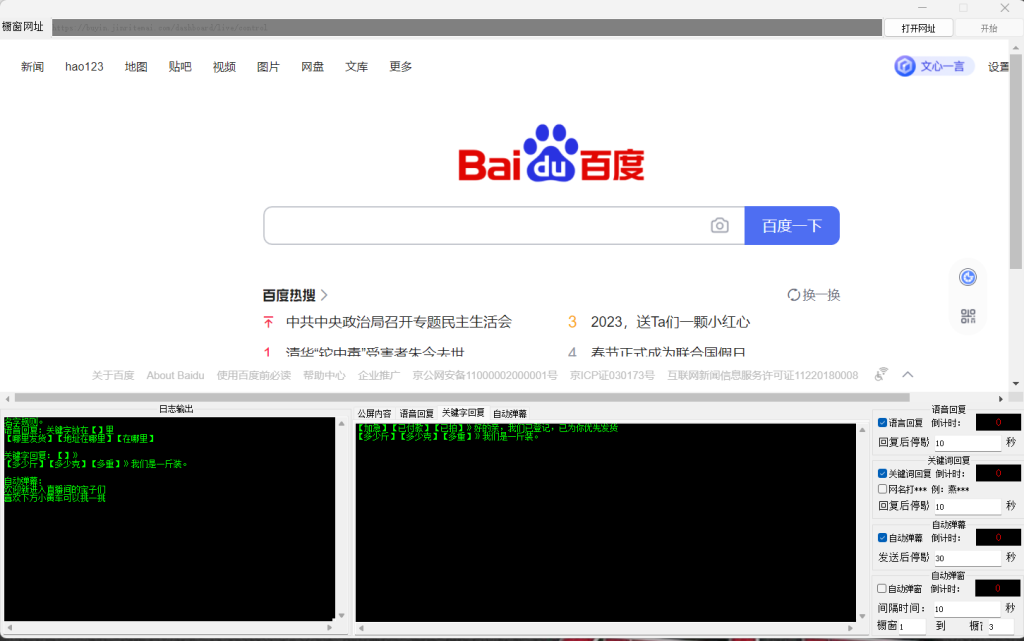Collapse the footer with the up chevron

click(x=908, y=375)
